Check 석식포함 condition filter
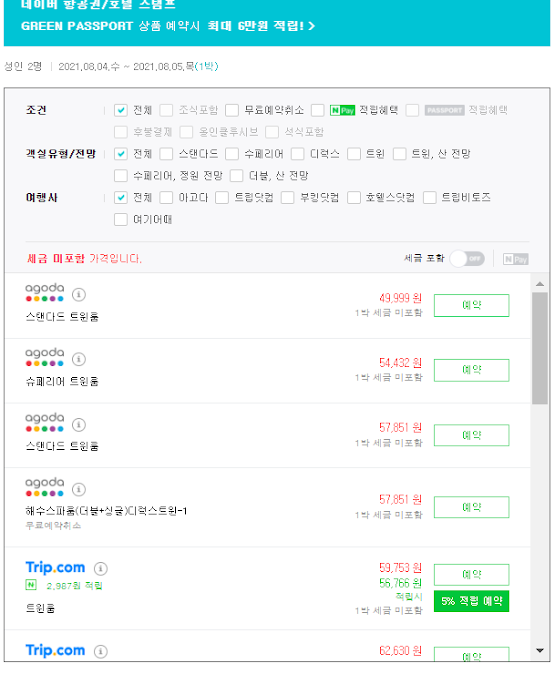Screen dimensions: 555x674 point(272,132)
